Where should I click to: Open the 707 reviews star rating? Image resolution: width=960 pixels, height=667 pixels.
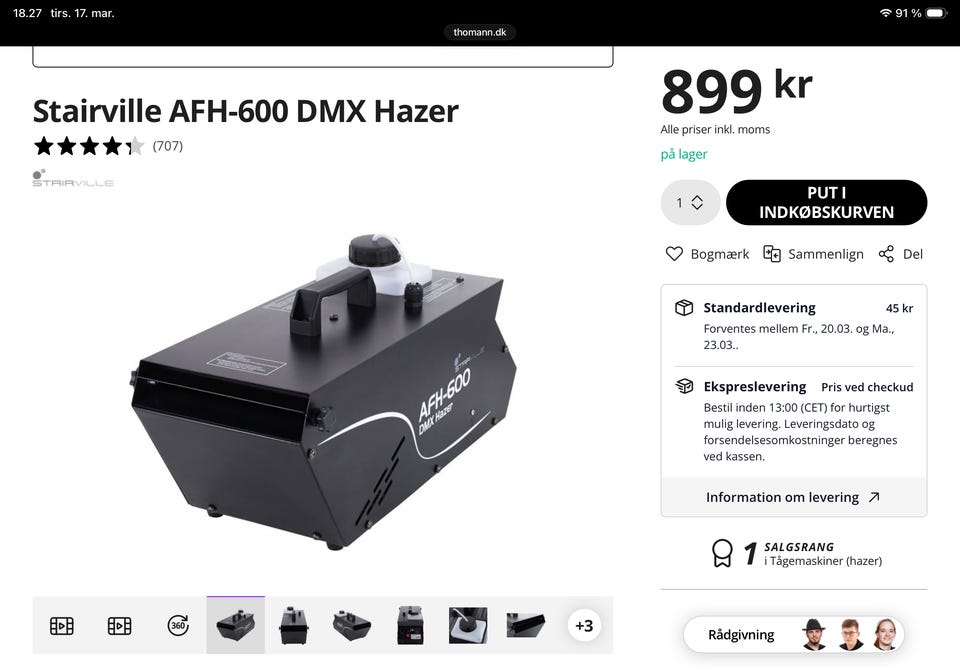[x=108, y=146]
